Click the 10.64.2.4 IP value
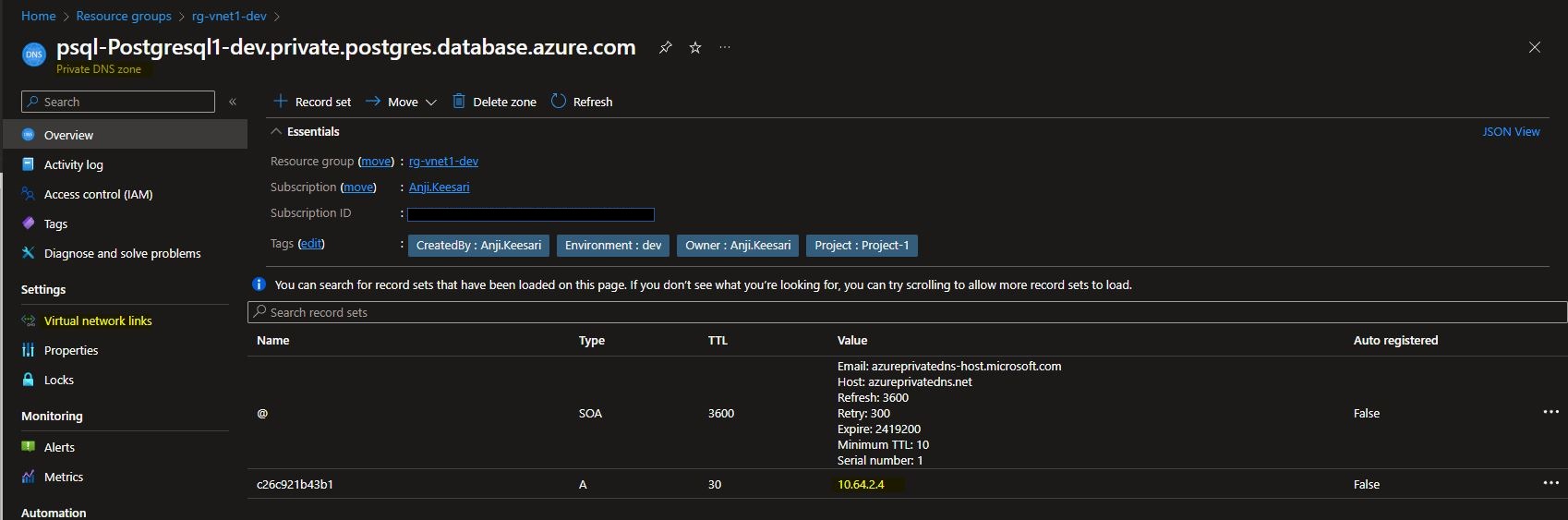Image resolution: width=1568 pixels, height=520 pixels. tap(861, 484)
